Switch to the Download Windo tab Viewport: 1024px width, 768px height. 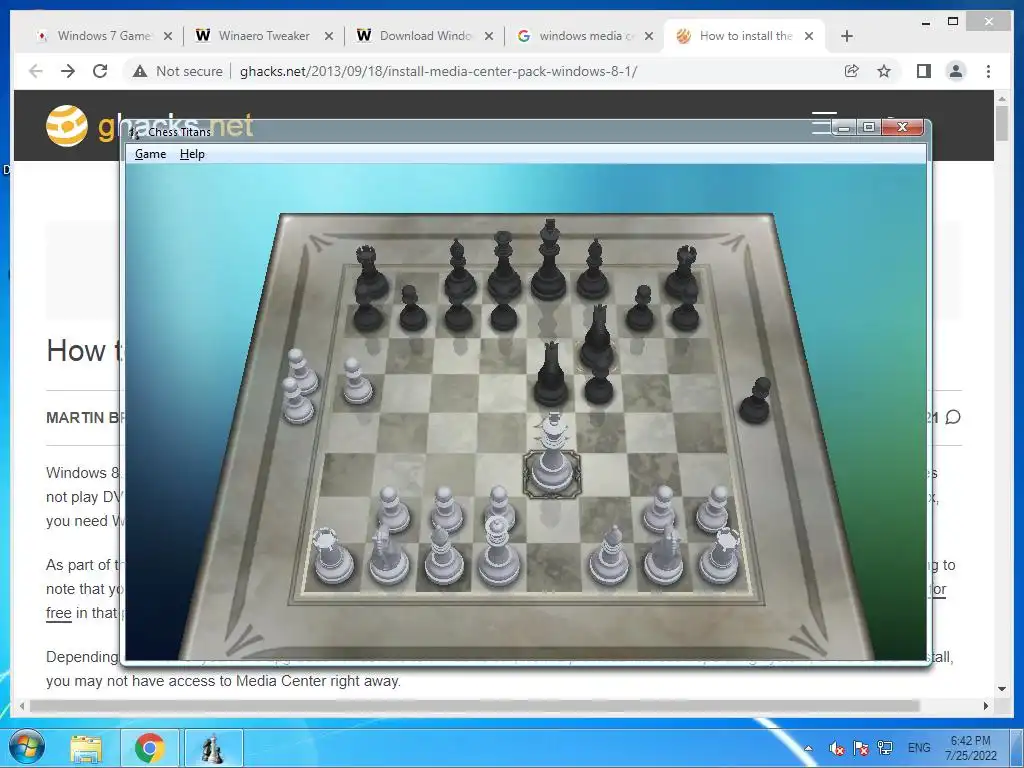coord(424,36)
